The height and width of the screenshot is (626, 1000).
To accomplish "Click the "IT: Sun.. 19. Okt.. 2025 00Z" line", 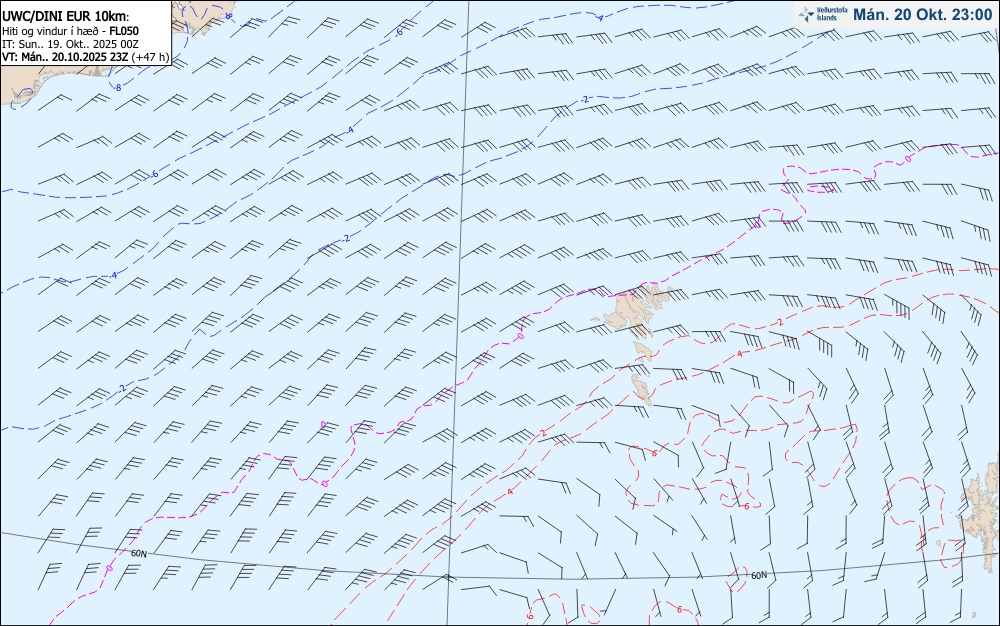I will click(x=70, y=44).
